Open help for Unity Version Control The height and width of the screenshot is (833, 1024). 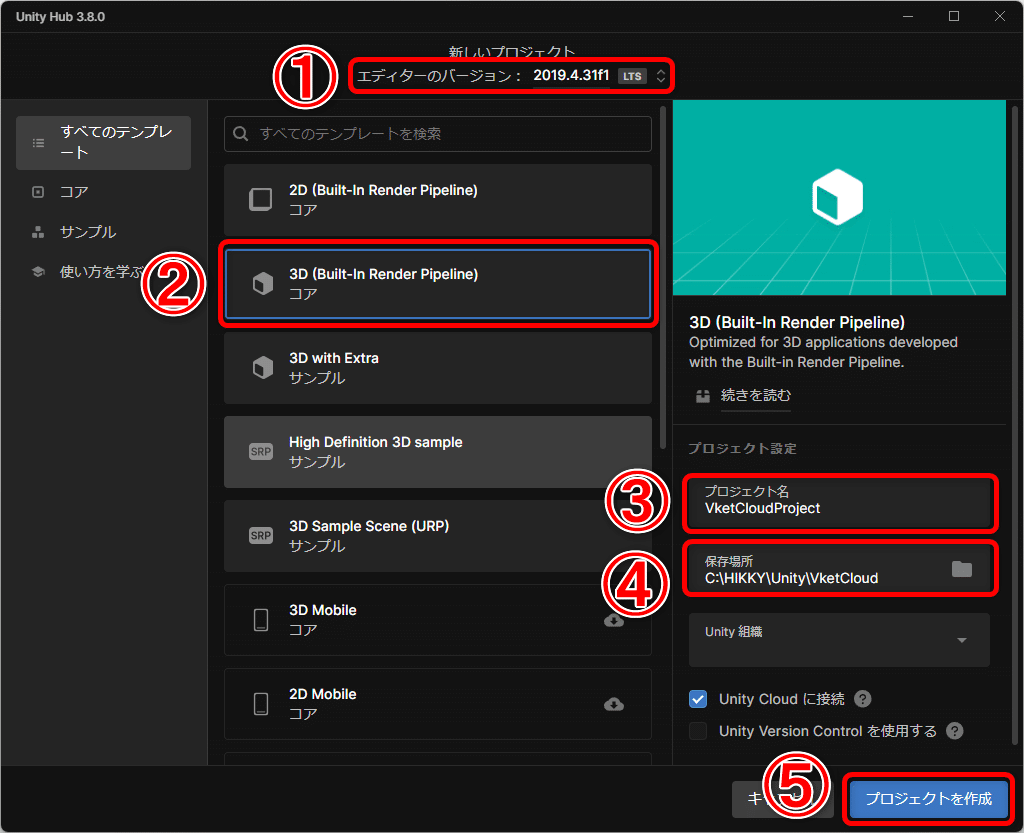click(955, 731)
